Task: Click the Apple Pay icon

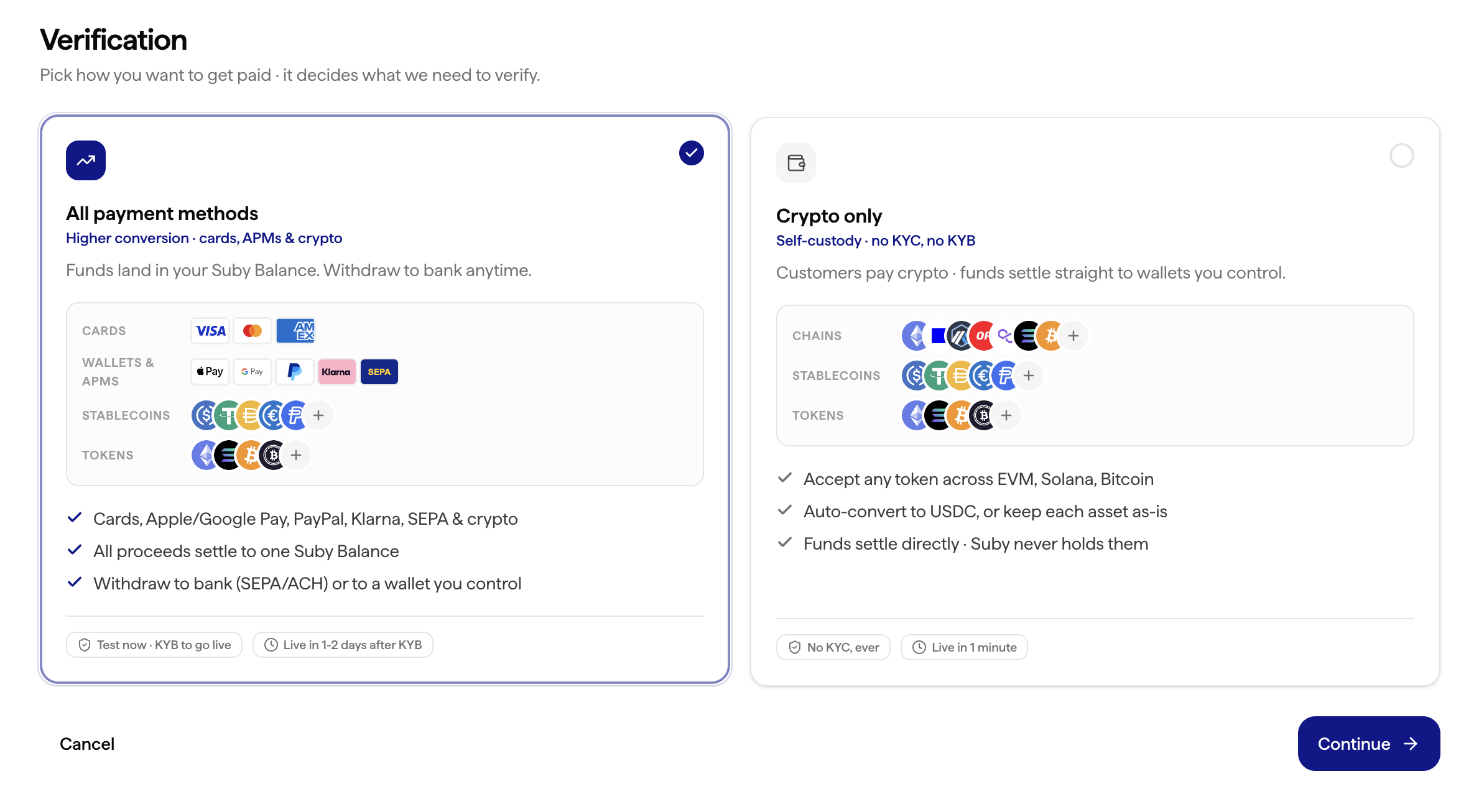Action: coord(210,372)
